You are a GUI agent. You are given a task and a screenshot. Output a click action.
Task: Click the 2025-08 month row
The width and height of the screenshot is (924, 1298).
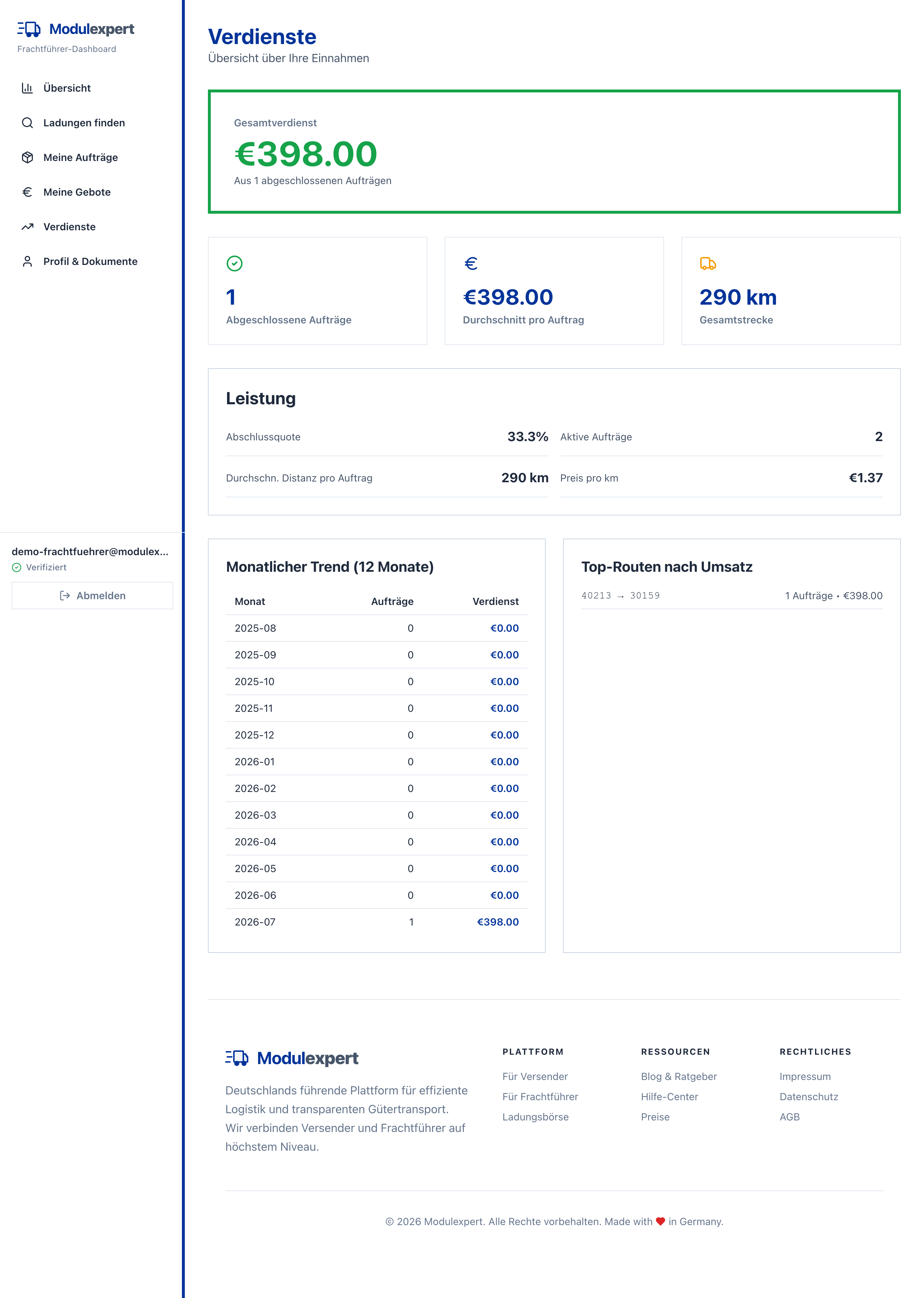pos(377,628)
